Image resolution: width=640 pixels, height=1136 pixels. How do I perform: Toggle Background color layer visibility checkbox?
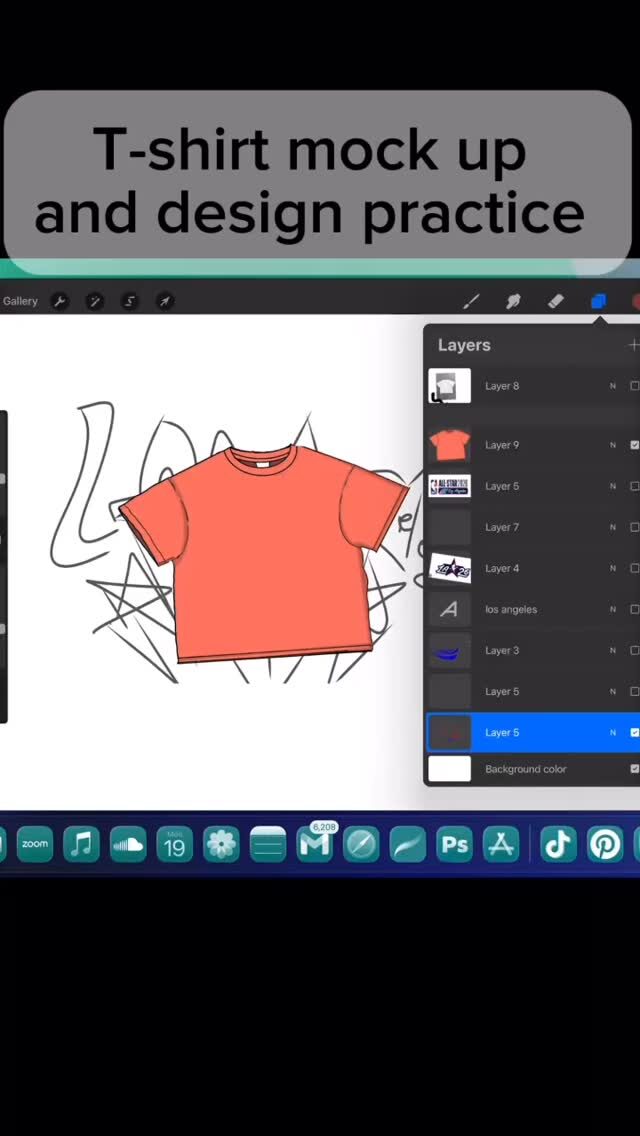(x=634, y=769)
